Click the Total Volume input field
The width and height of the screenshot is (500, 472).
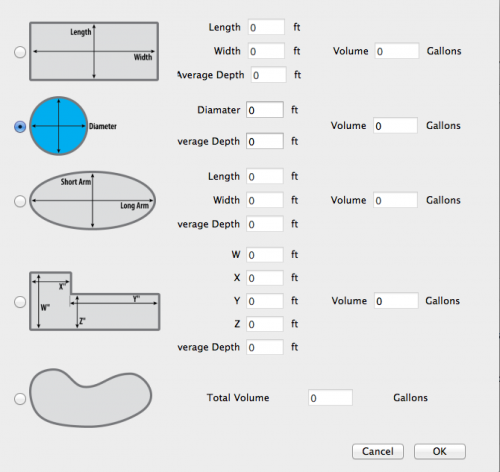(330, 398)
